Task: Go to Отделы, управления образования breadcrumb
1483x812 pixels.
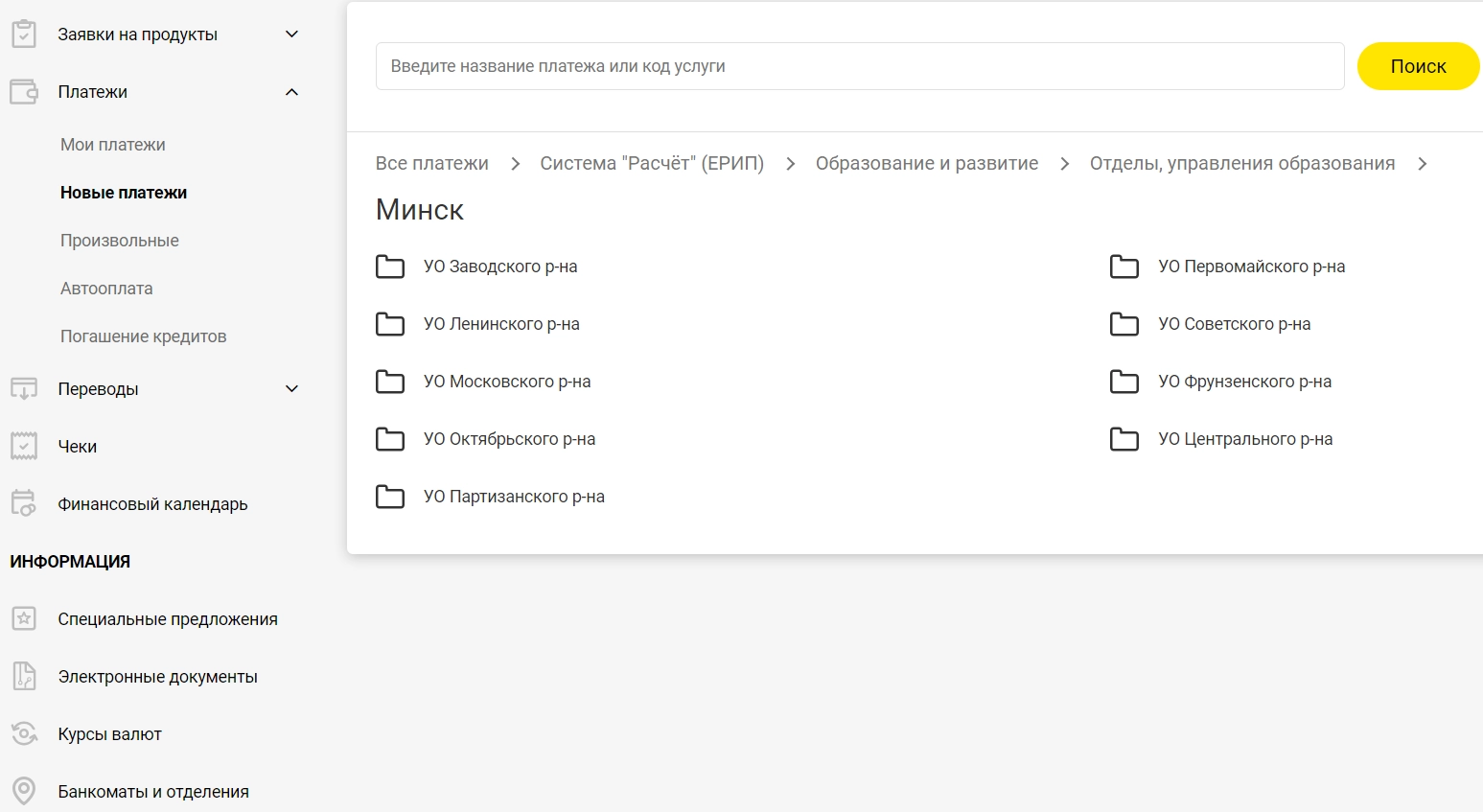Action: pos(1242,163)
